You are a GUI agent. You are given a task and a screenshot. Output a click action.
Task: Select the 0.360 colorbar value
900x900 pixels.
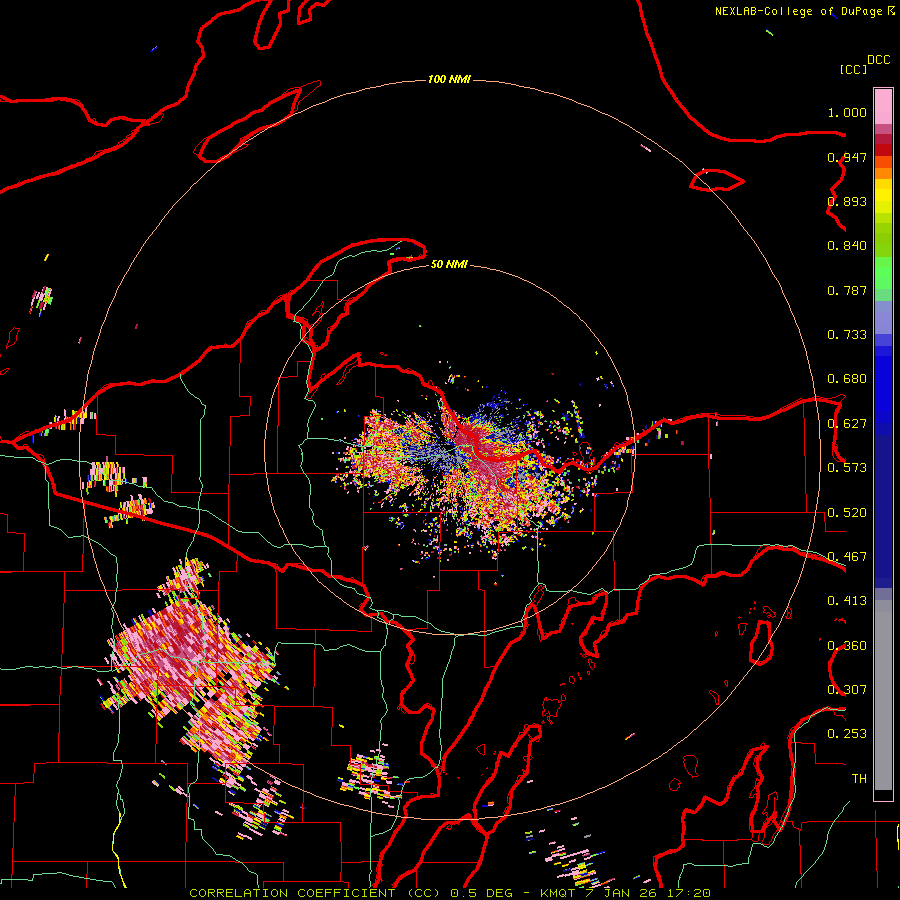(847, 646)
